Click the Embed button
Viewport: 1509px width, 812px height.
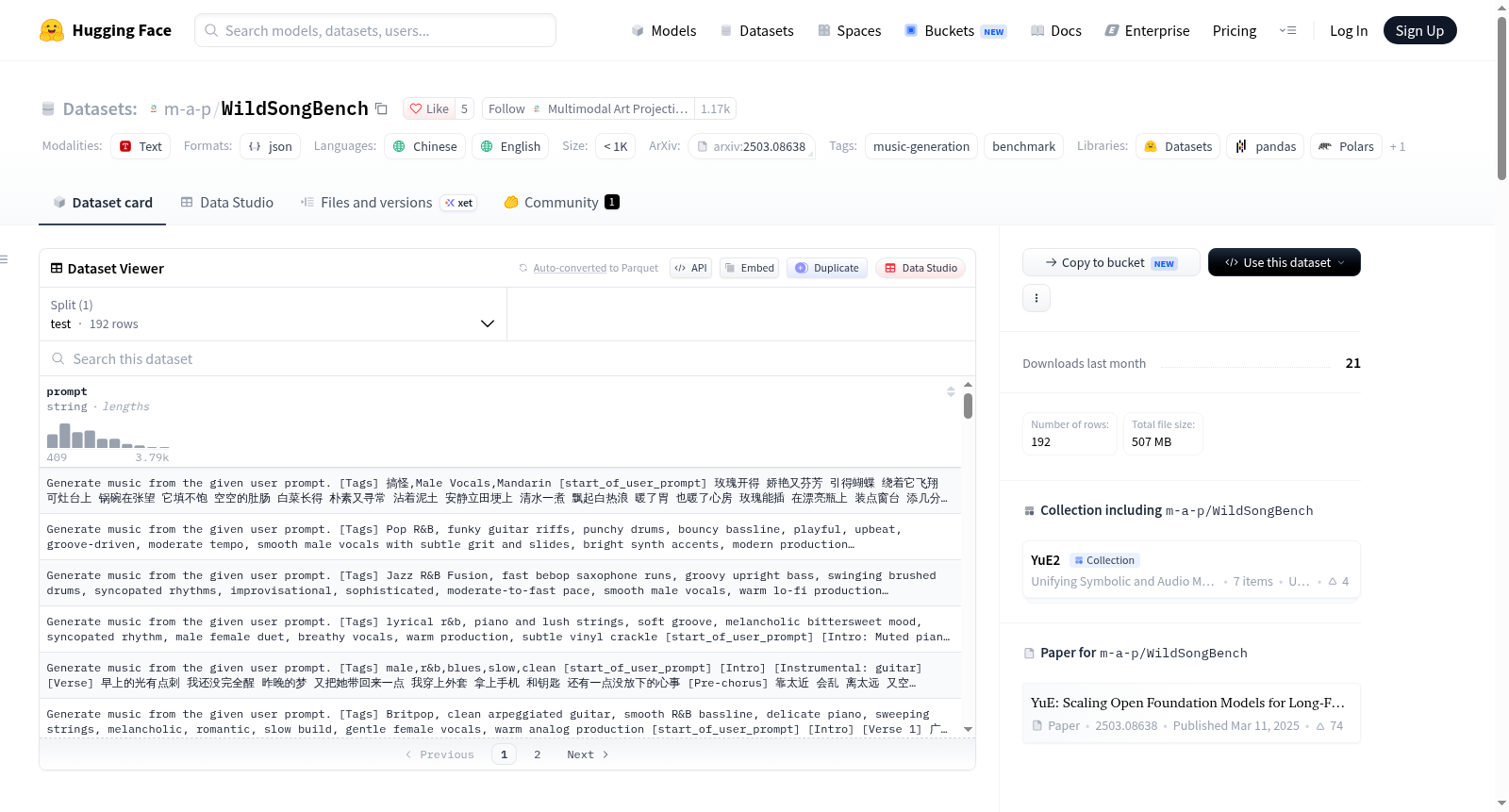click(748, 268)
